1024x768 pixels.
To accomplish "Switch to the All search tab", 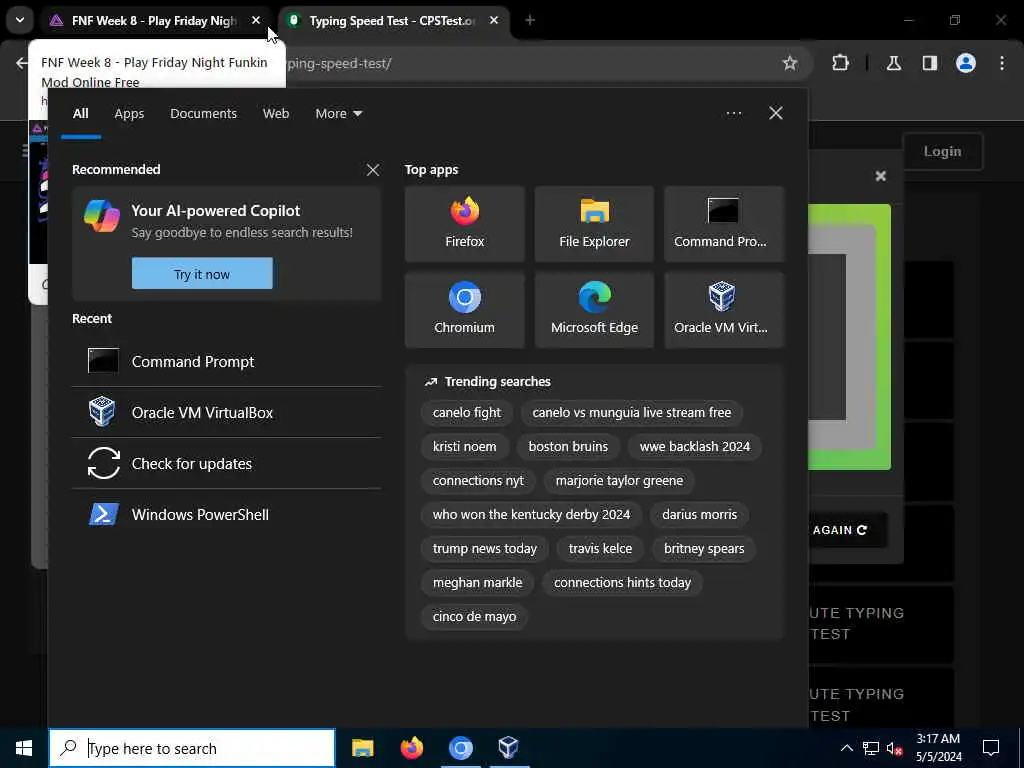I will (80, 114).
